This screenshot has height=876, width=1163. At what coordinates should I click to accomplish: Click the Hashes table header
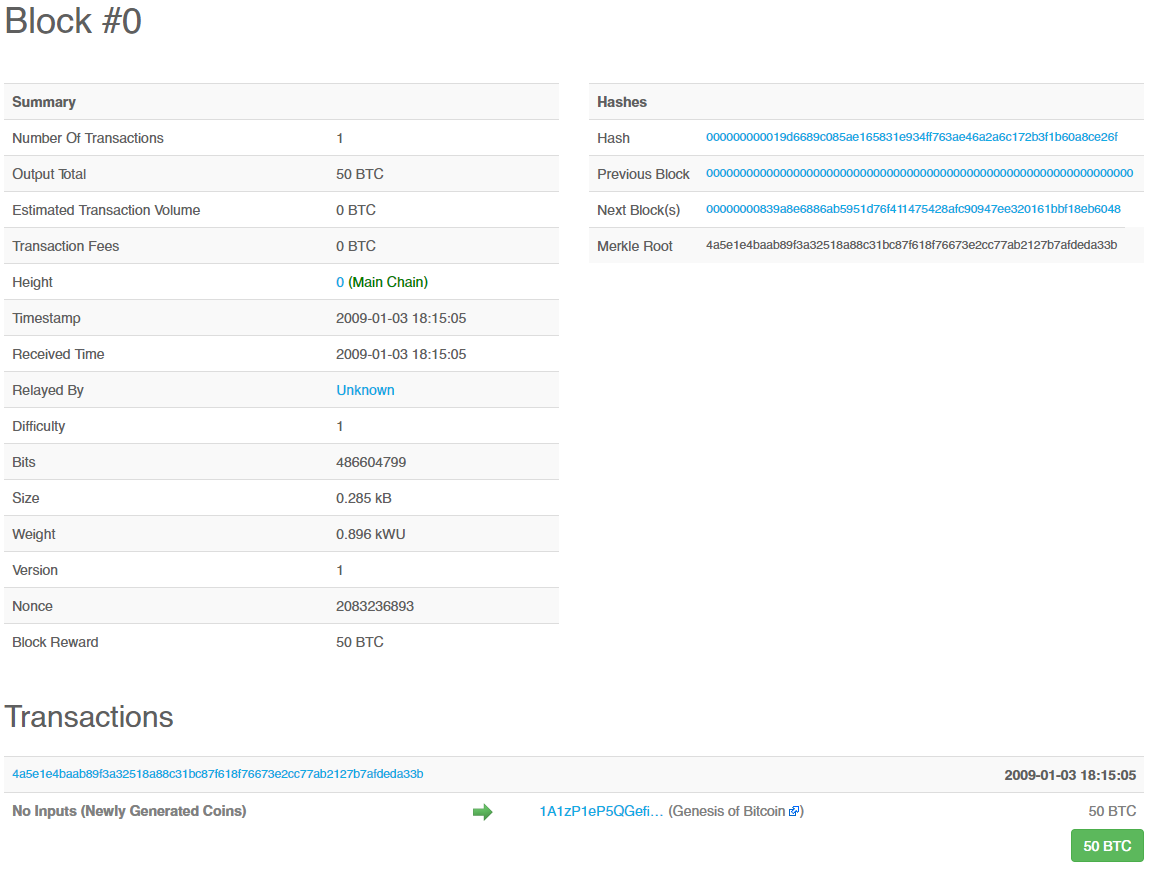622,102
